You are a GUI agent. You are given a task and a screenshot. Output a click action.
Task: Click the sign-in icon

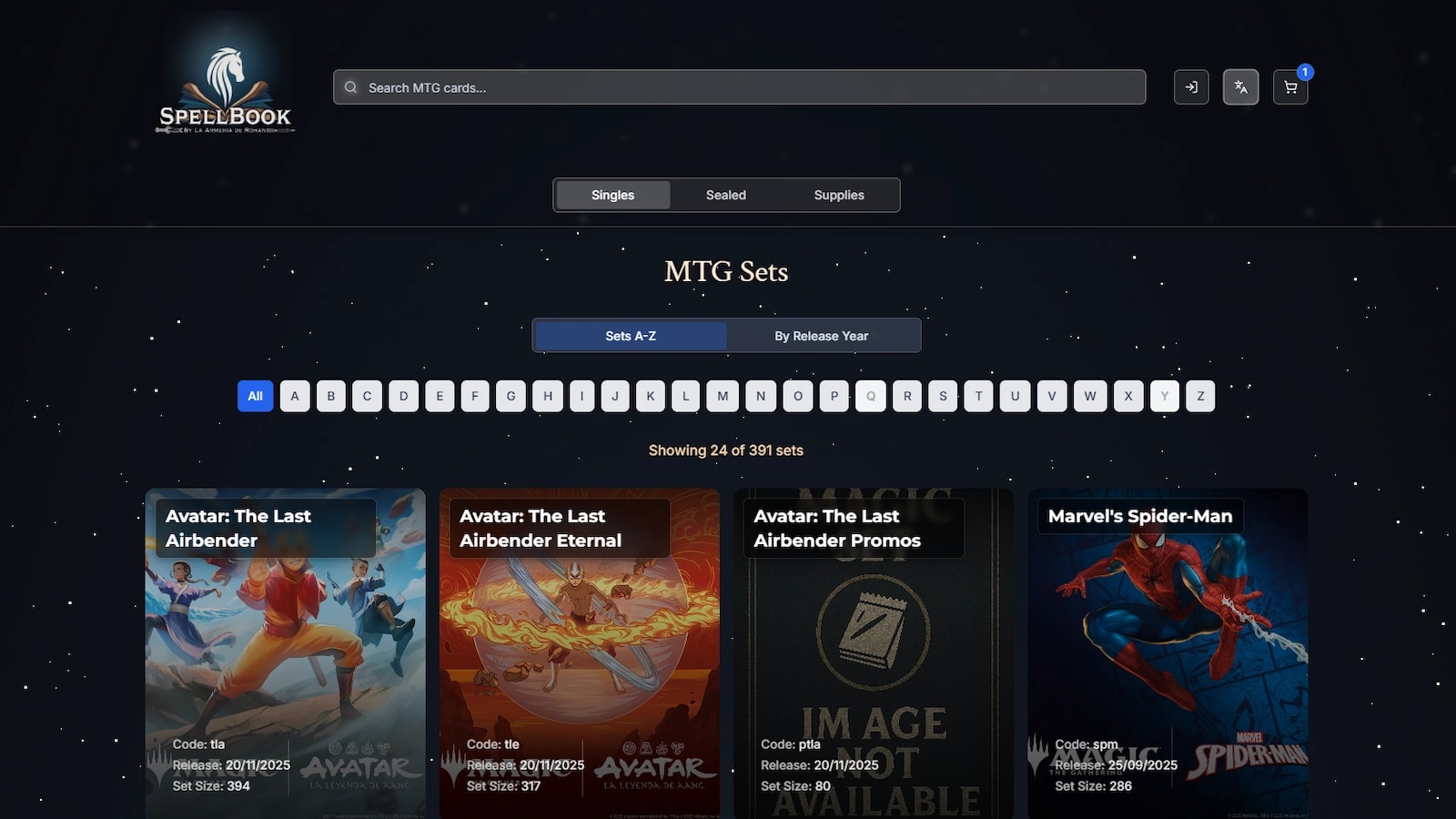(1191, 87)
